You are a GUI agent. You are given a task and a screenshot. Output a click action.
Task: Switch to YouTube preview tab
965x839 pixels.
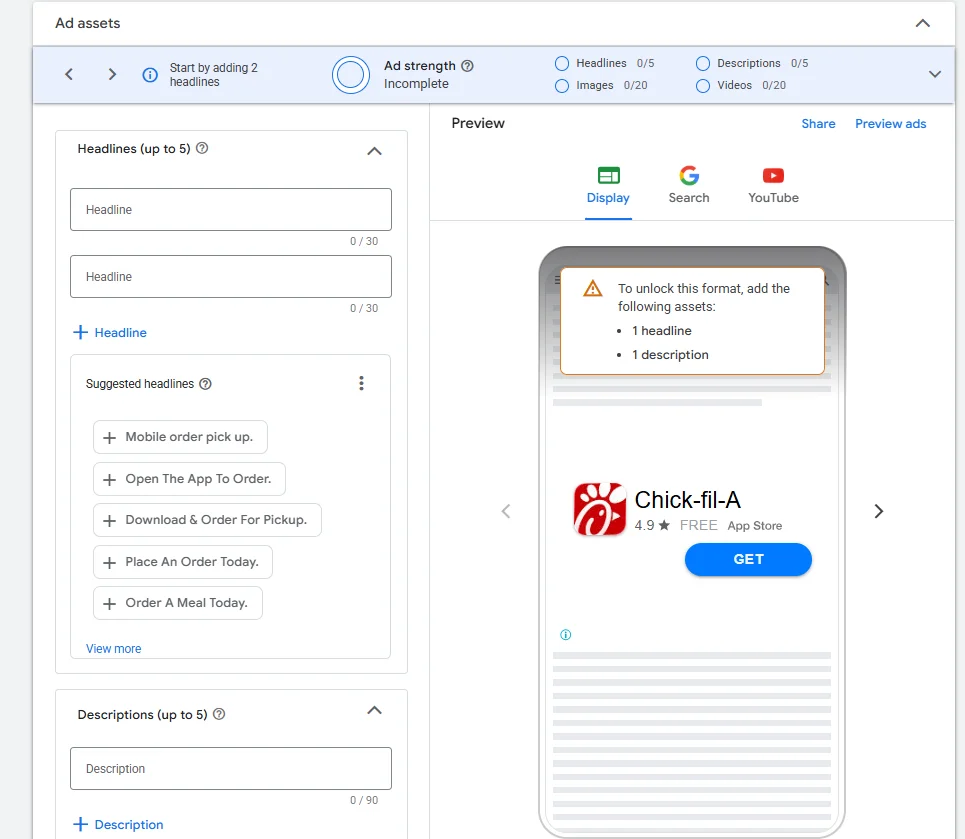click(x=773, y=186)
